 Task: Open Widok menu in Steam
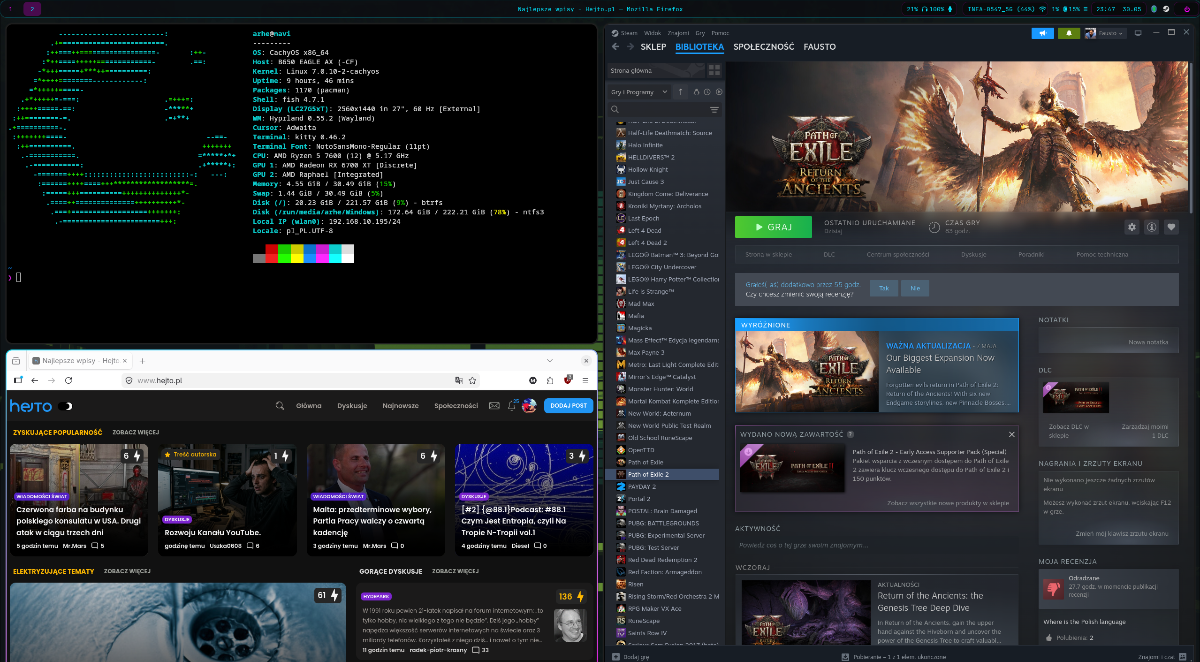(x=652, y=33)
